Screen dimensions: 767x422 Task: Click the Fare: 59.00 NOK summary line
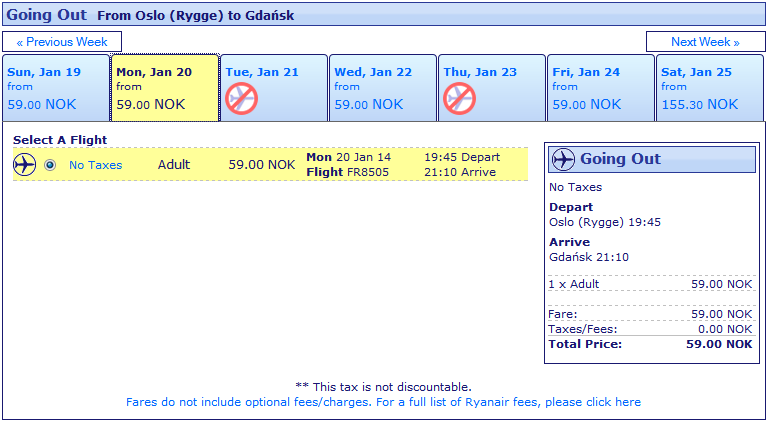pyautogui.click(x=651, y=314)
